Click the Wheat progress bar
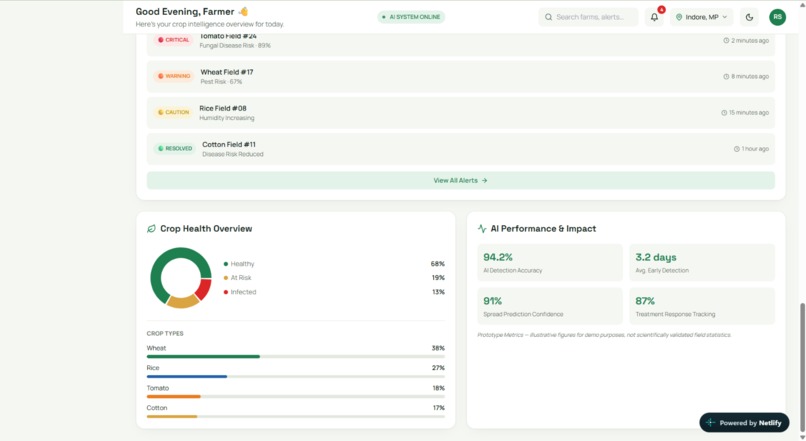This screenshot has width=806, height=441. 296,356
